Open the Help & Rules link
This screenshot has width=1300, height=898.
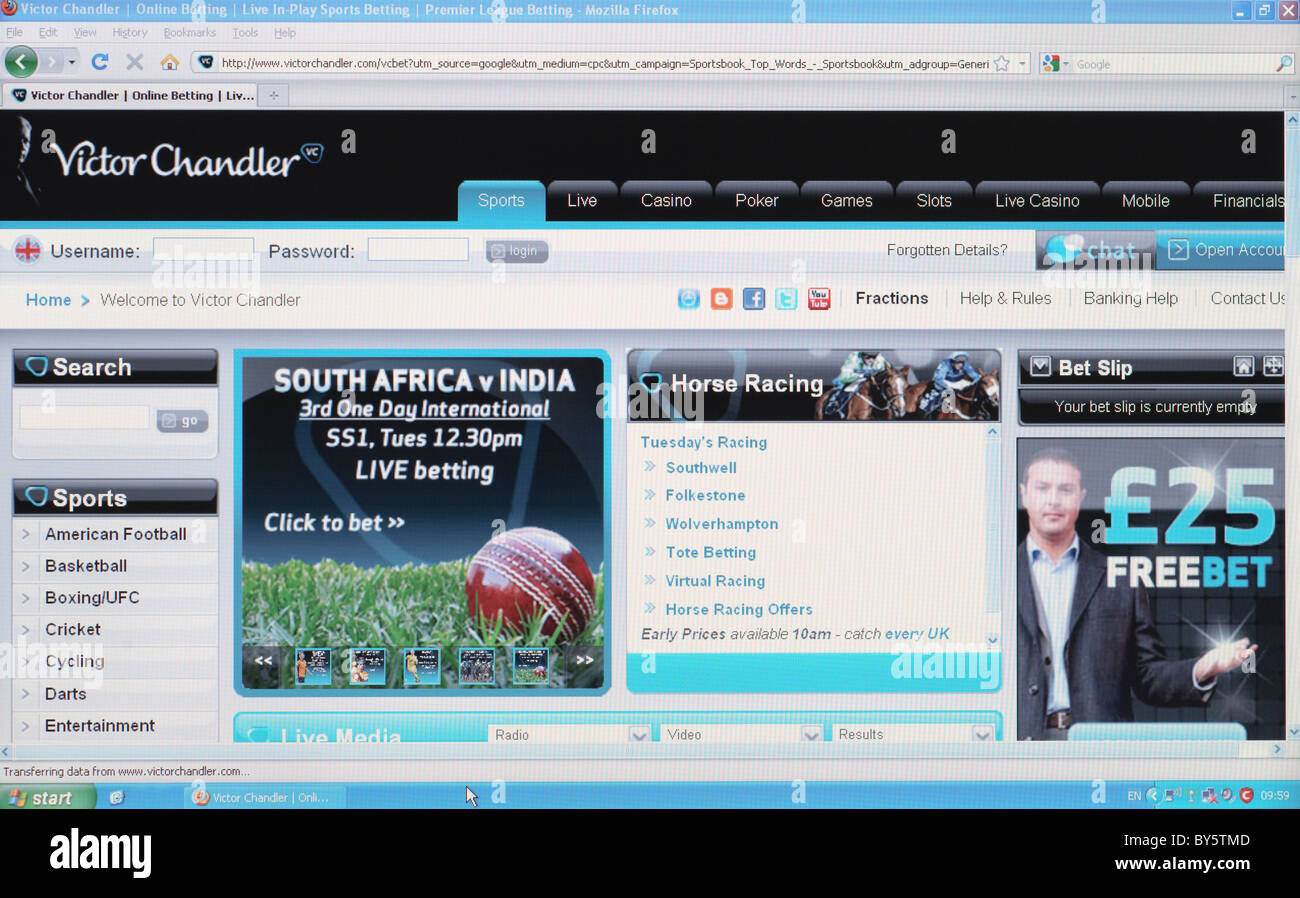click(x=1005, y=298)
